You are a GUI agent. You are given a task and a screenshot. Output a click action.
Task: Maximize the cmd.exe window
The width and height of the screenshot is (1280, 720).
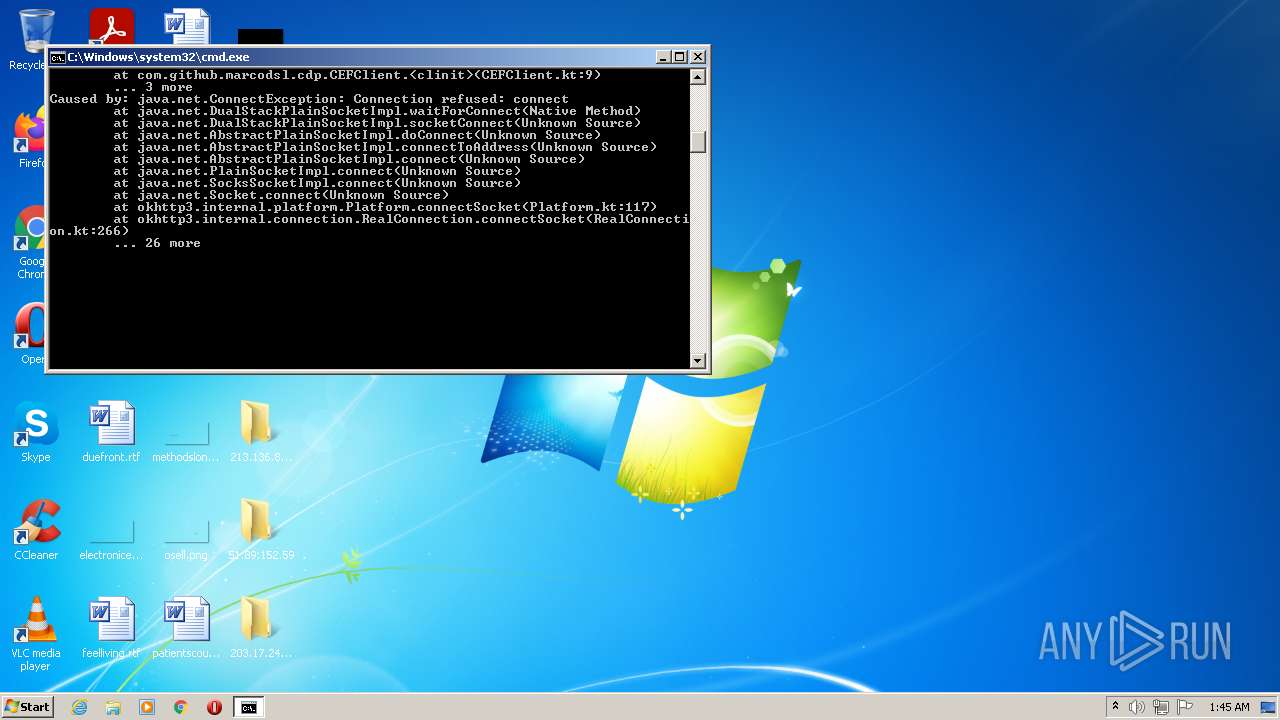(x=680, y=57)
